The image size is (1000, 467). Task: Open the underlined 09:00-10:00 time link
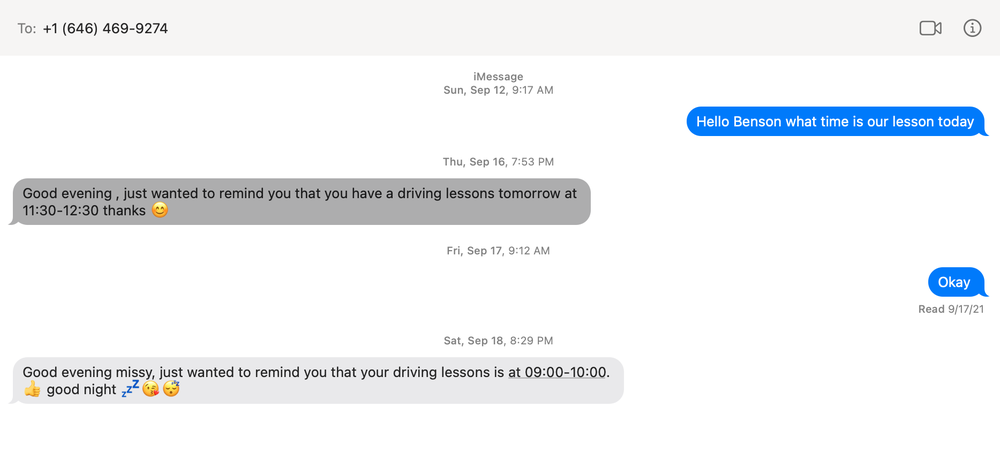557,372
